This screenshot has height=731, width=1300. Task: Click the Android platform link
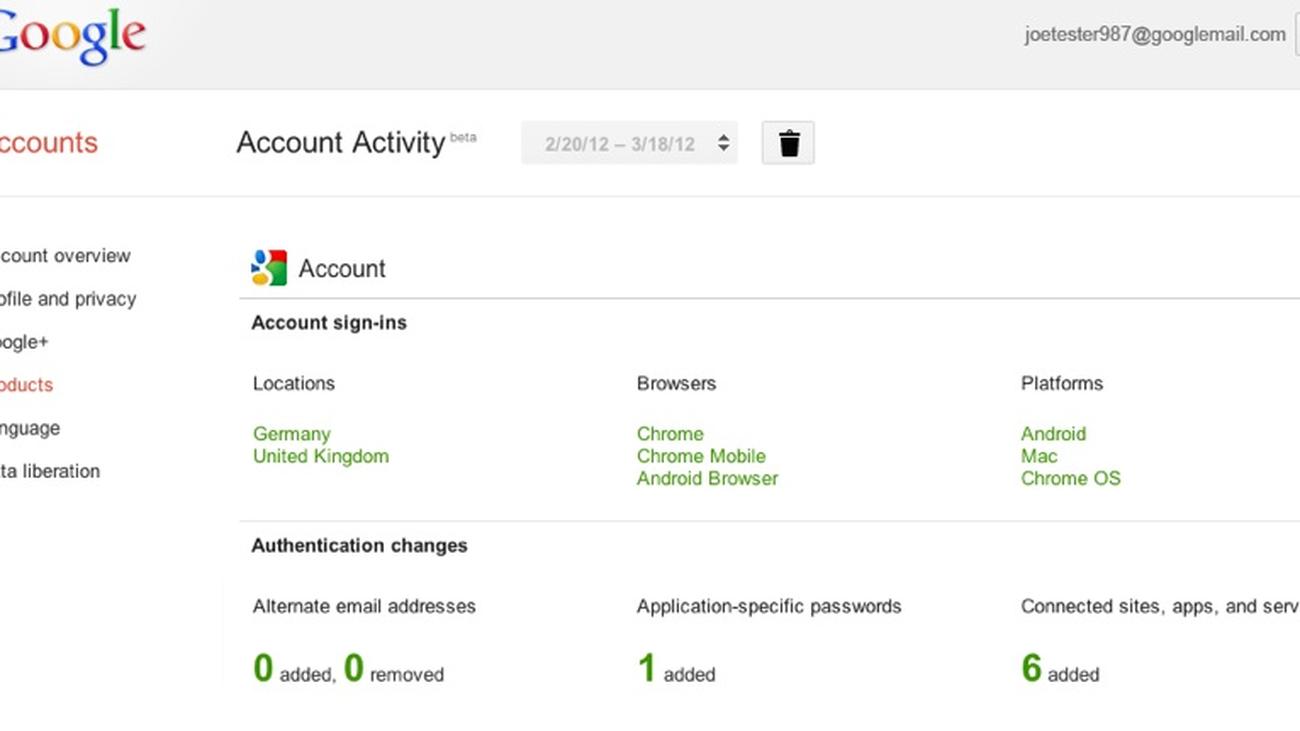click(x=1053, y=434)
